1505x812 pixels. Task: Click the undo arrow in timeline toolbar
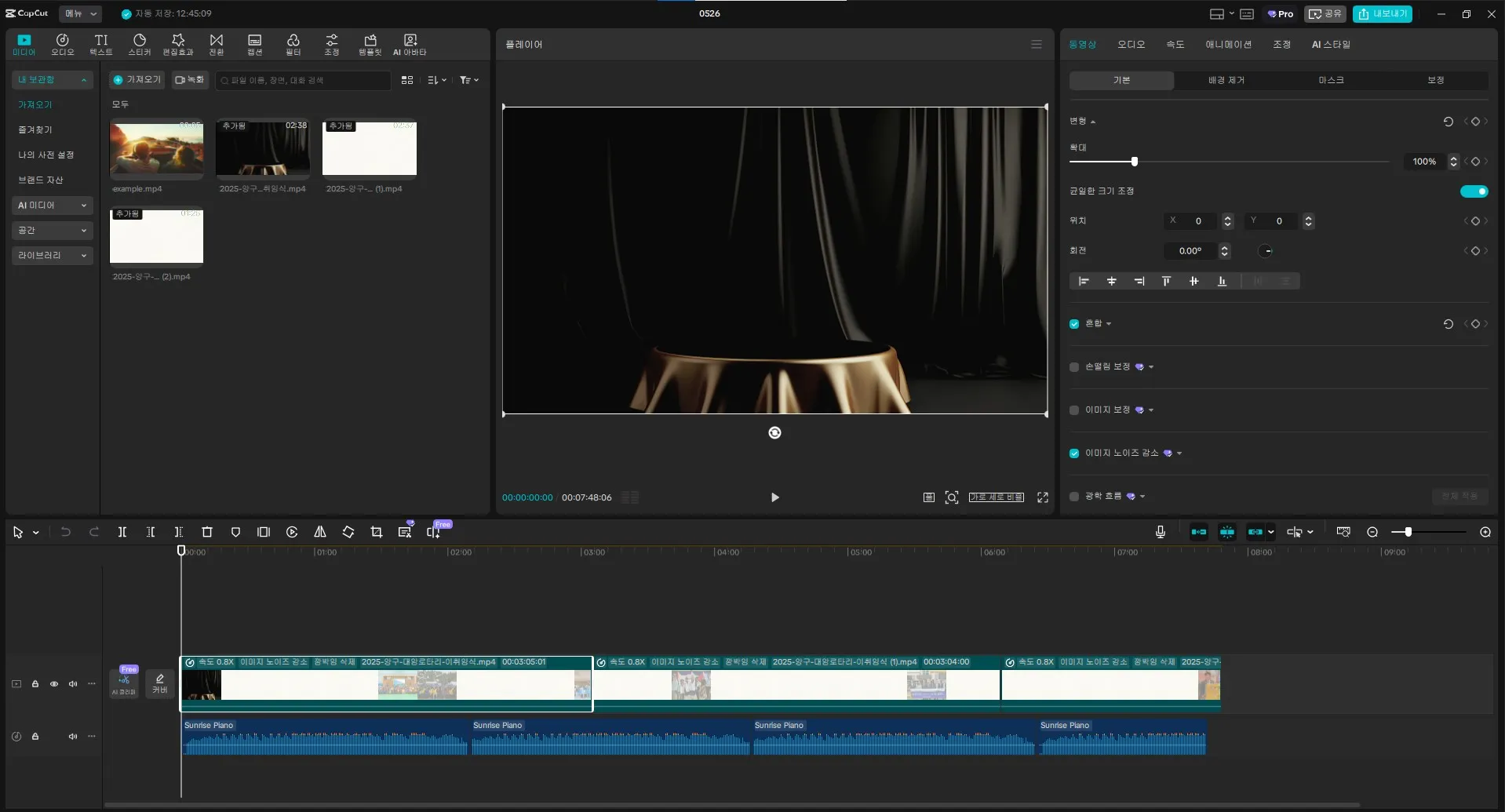pos(66,532)
